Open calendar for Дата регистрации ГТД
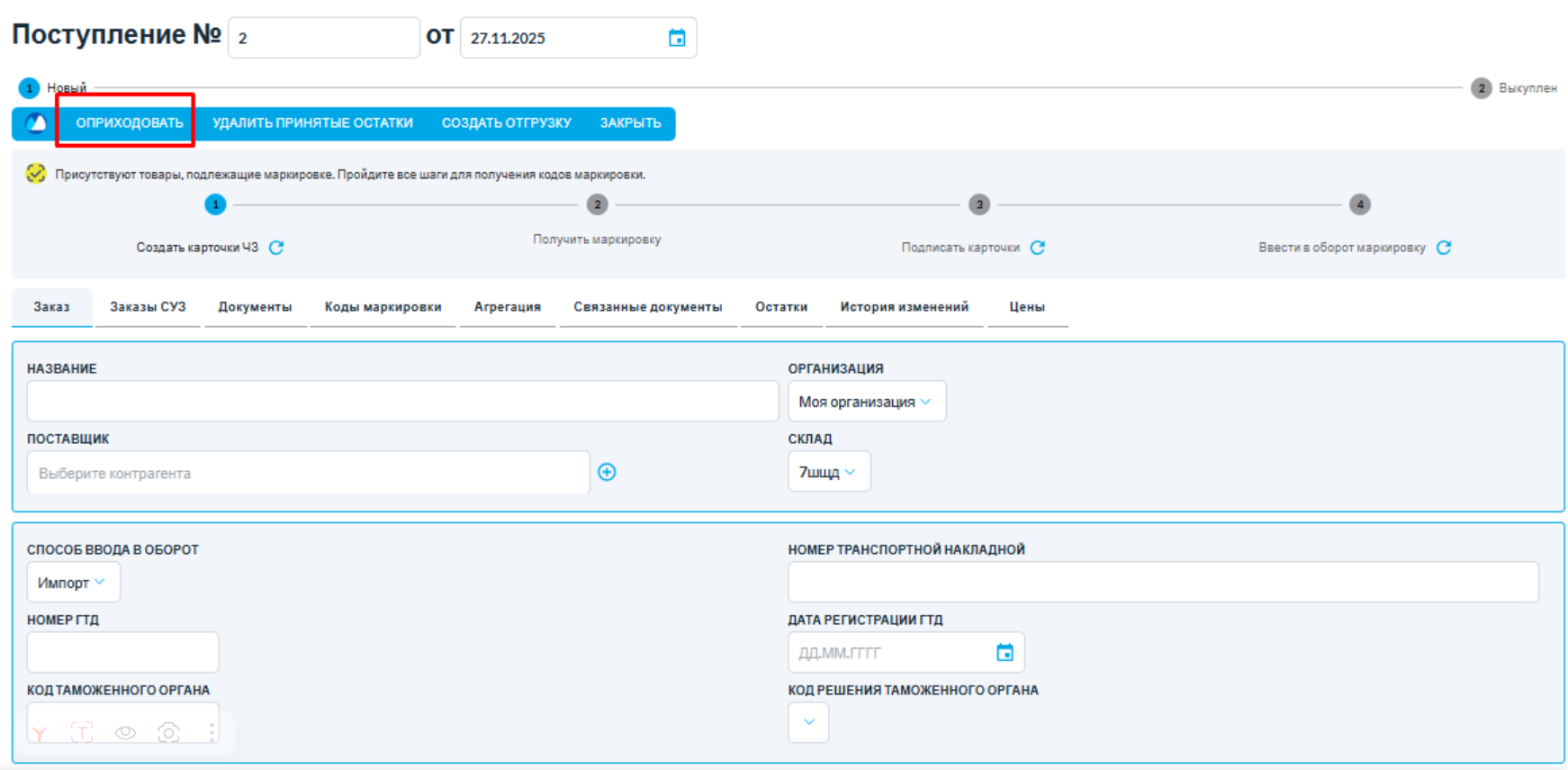 [x=1005, y=653]
